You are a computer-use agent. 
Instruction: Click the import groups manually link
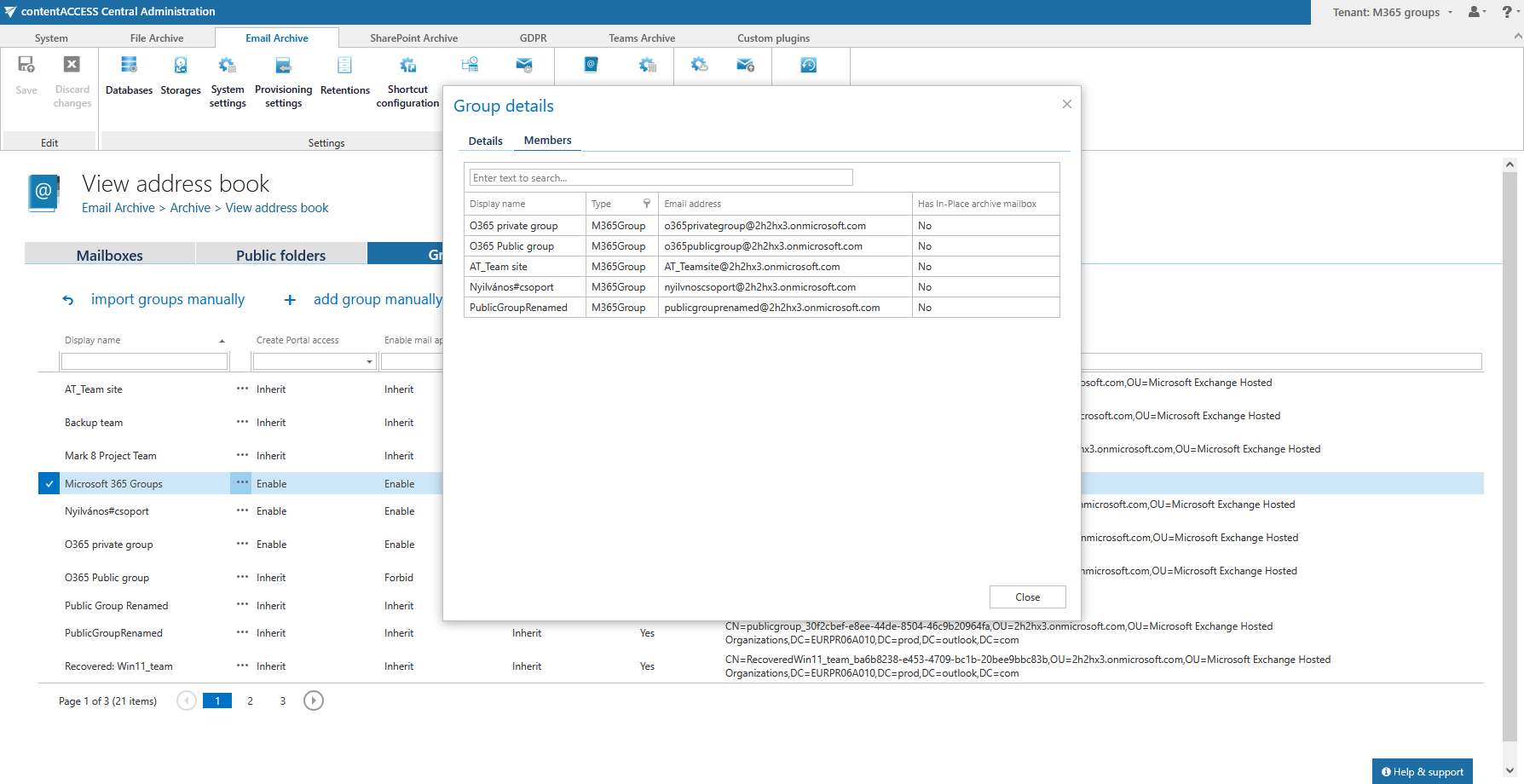pyautogui.click(x=167, y=299)
